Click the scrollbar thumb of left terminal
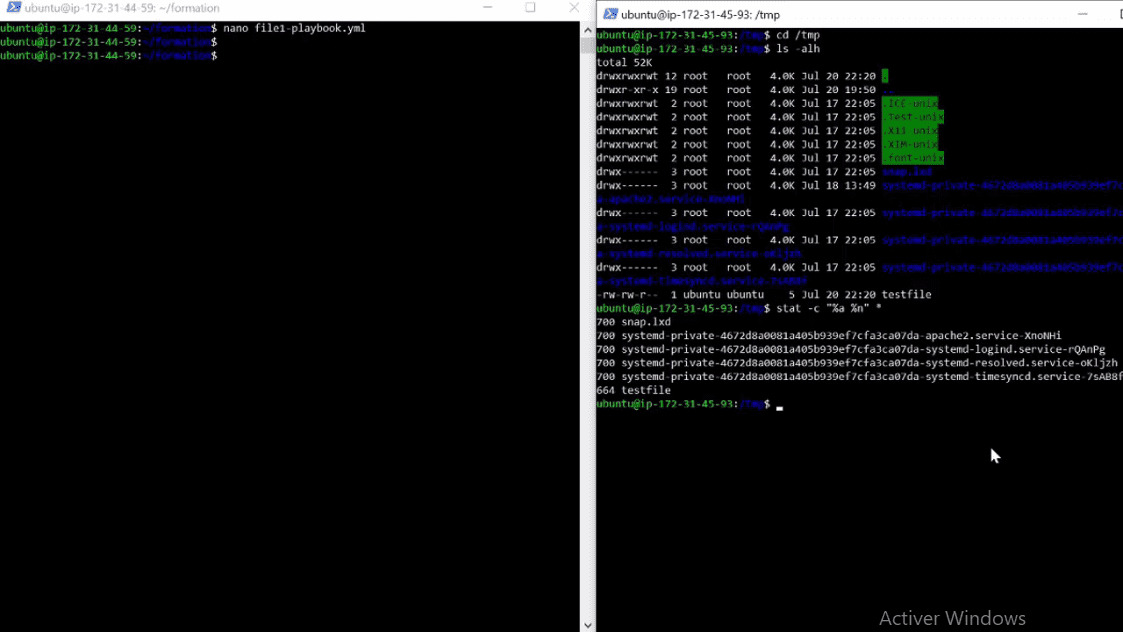Screen dimensions: 1123x632 588,45
